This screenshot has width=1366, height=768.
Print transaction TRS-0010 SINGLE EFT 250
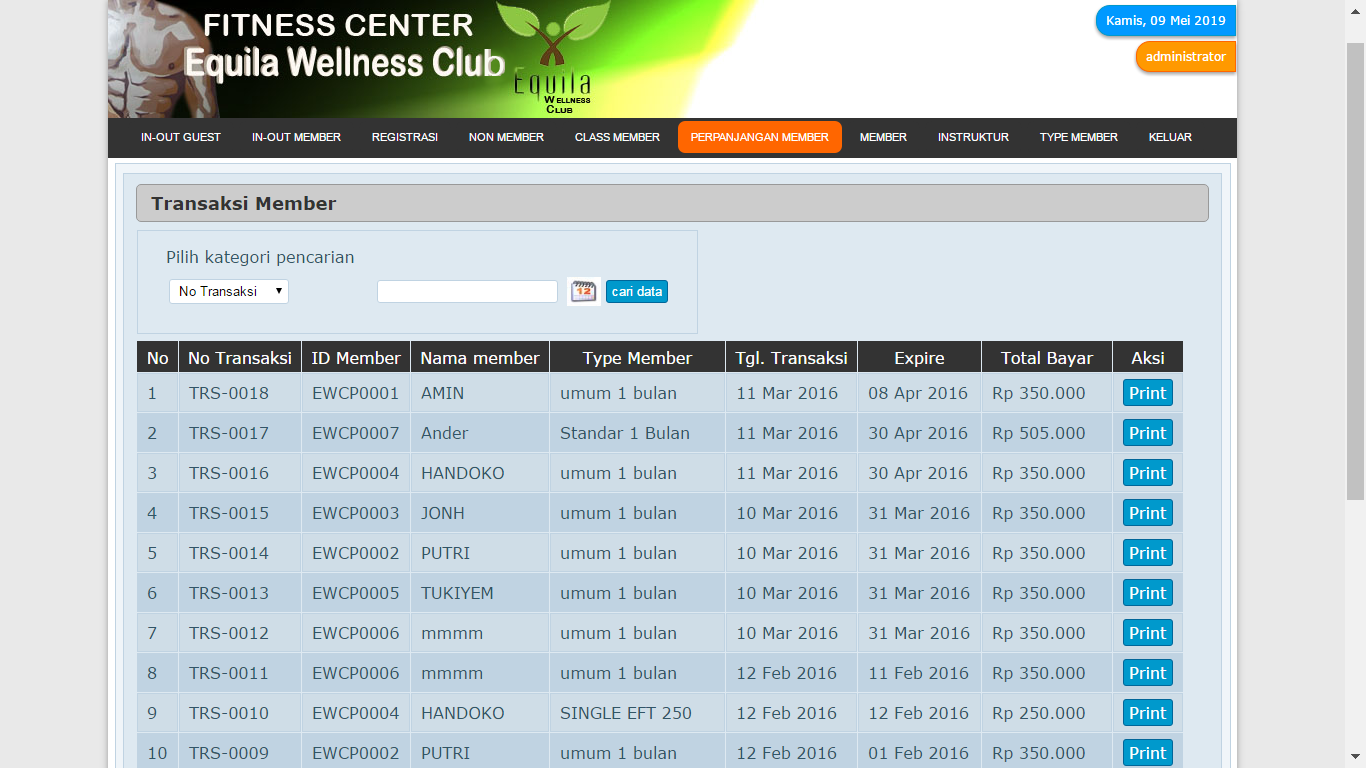point(1147,713)
